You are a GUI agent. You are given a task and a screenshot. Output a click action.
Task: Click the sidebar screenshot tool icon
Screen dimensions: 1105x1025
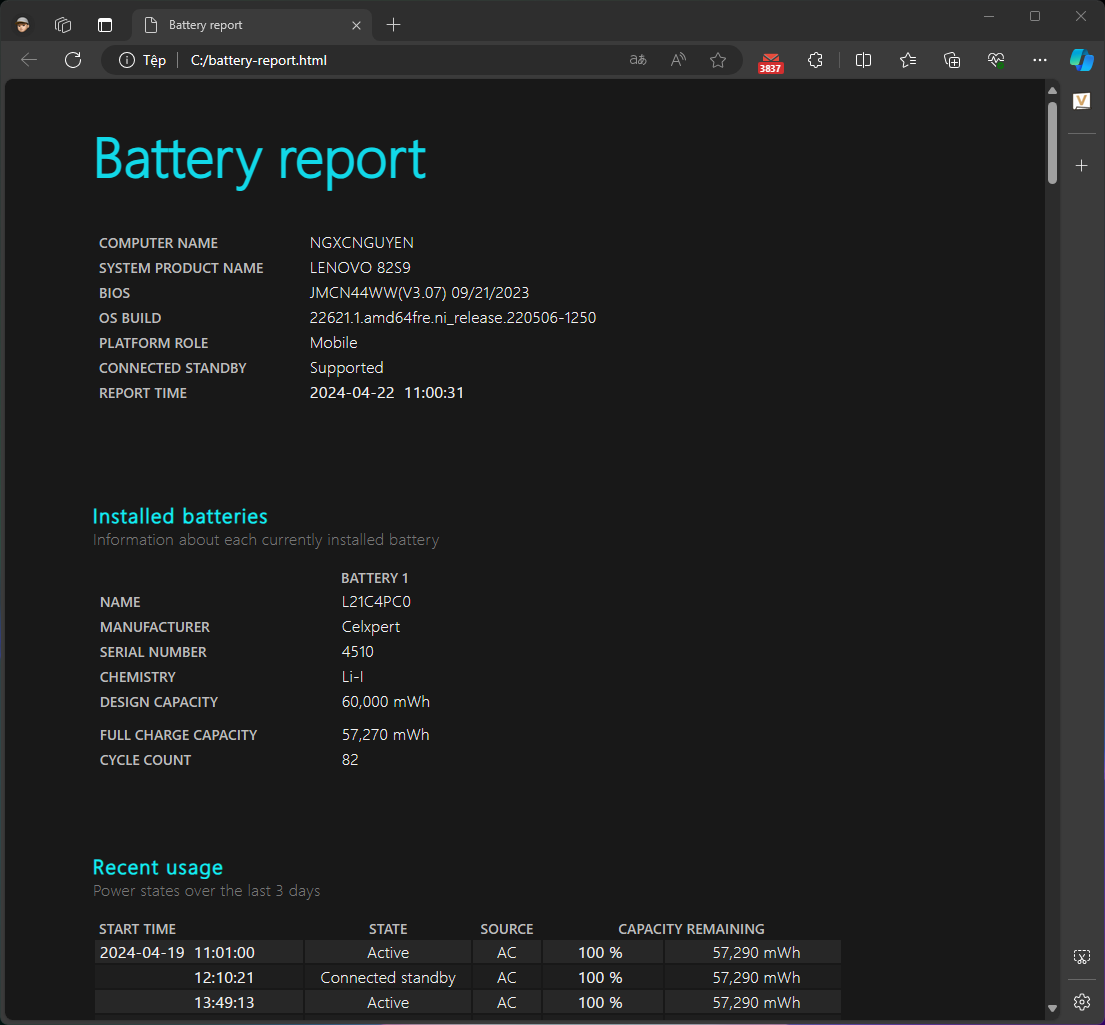tap(1082, 957)
